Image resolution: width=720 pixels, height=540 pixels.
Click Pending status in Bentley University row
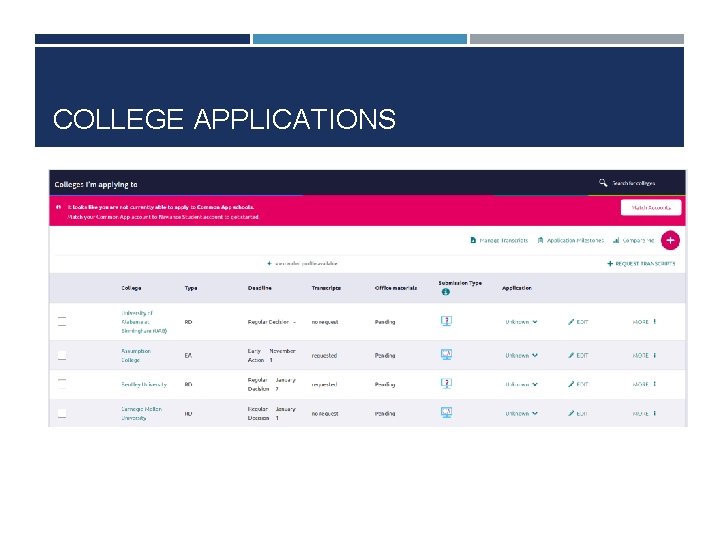(x=385, y=384)
